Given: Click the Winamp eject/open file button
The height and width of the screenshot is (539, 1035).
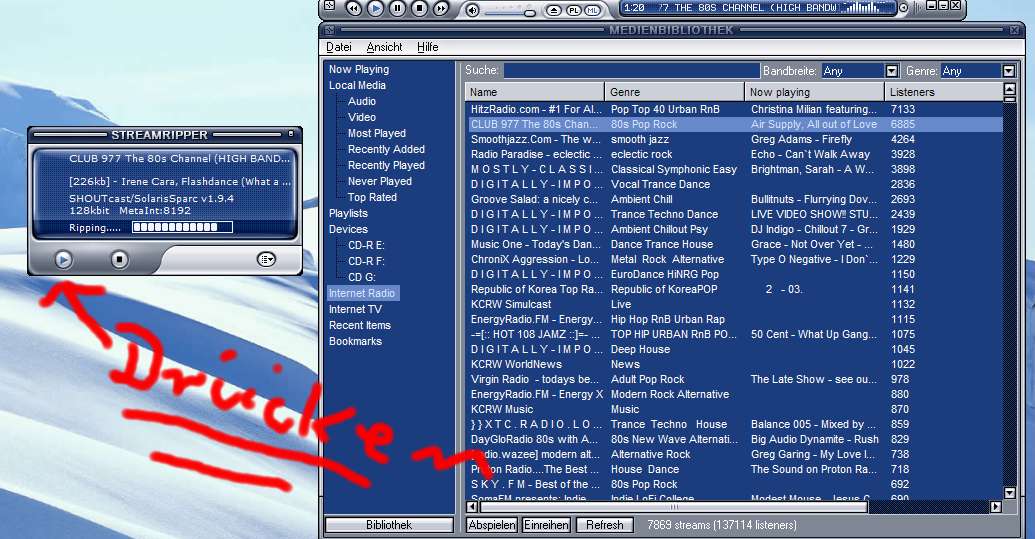Looking at the screenshot, I should tap(554, 10).
